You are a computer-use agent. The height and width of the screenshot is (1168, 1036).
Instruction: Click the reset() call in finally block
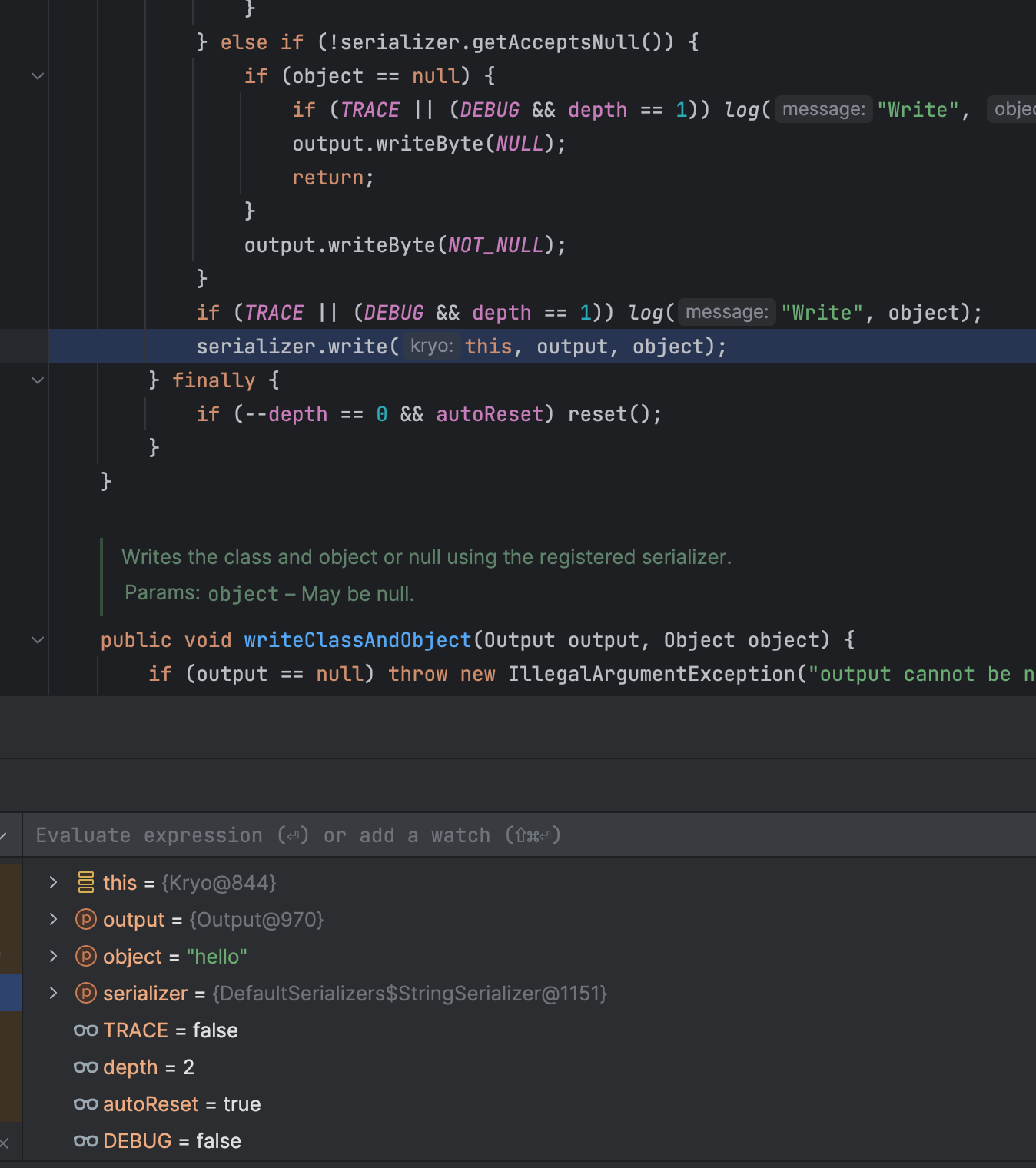tap(613, 414)
